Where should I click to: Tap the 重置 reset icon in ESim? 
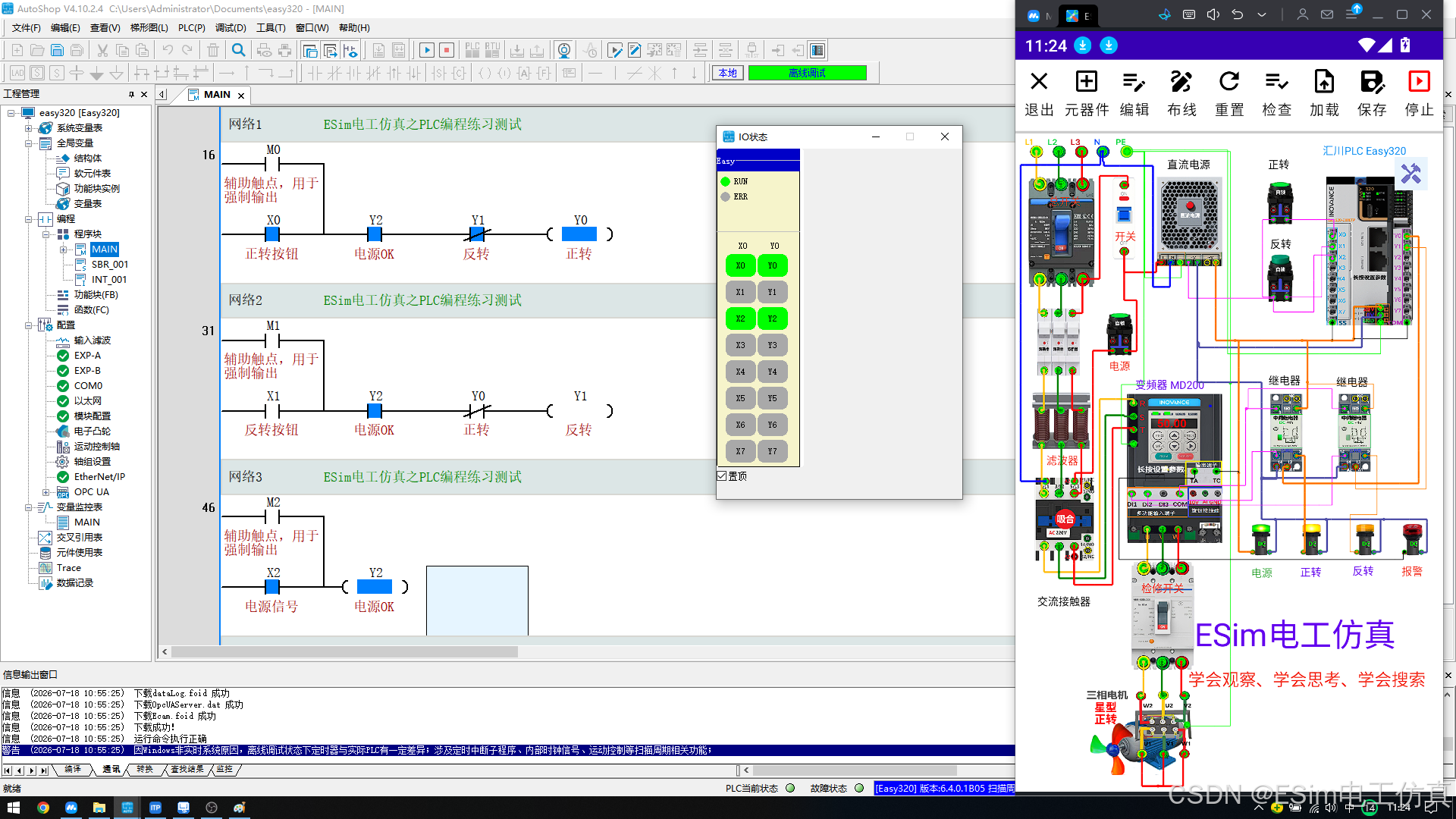point(1229,82)
